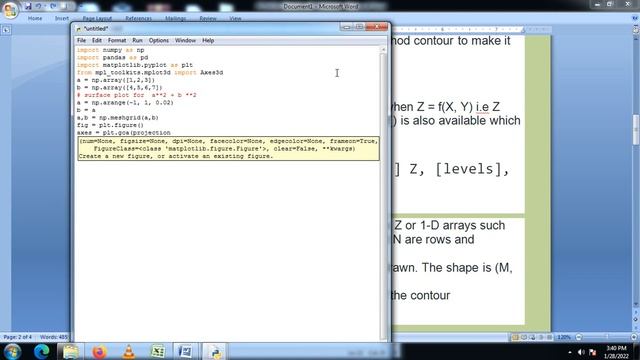Open Home tab in Word ribbon
The width and height of the screenshot is (640, 360).
35,18
